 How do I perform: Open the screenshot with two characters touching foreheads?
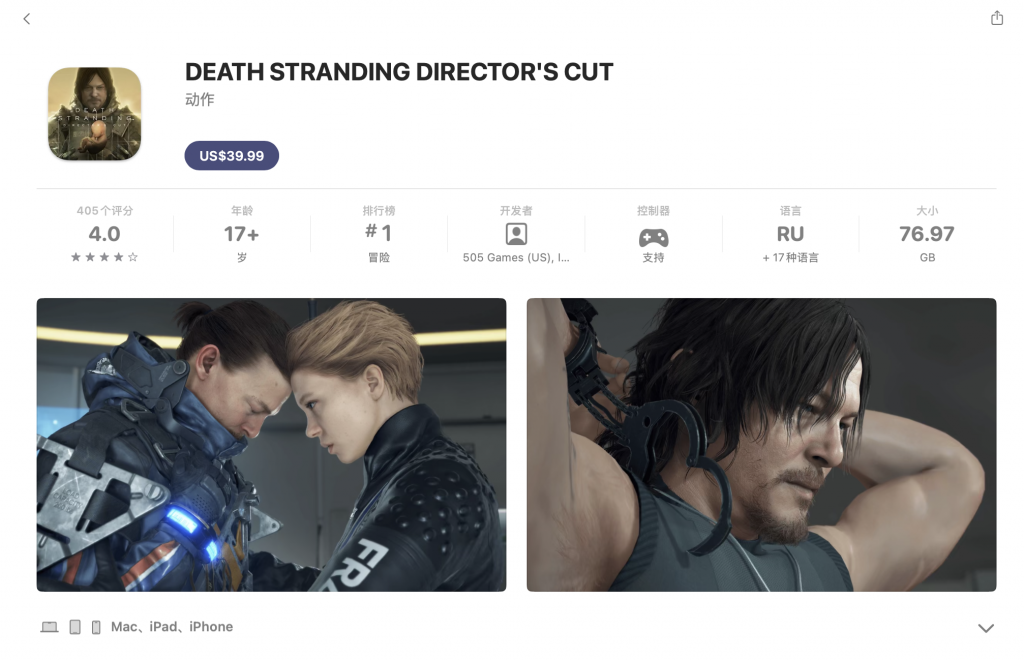[x=271, y=445]
